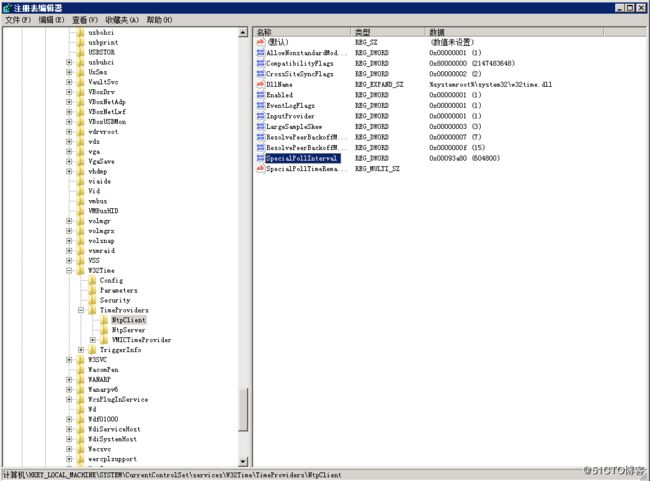Click the DWORD icon beside InputProvider
This screenshot has width=650, height=481.
(x=260, y=116)
